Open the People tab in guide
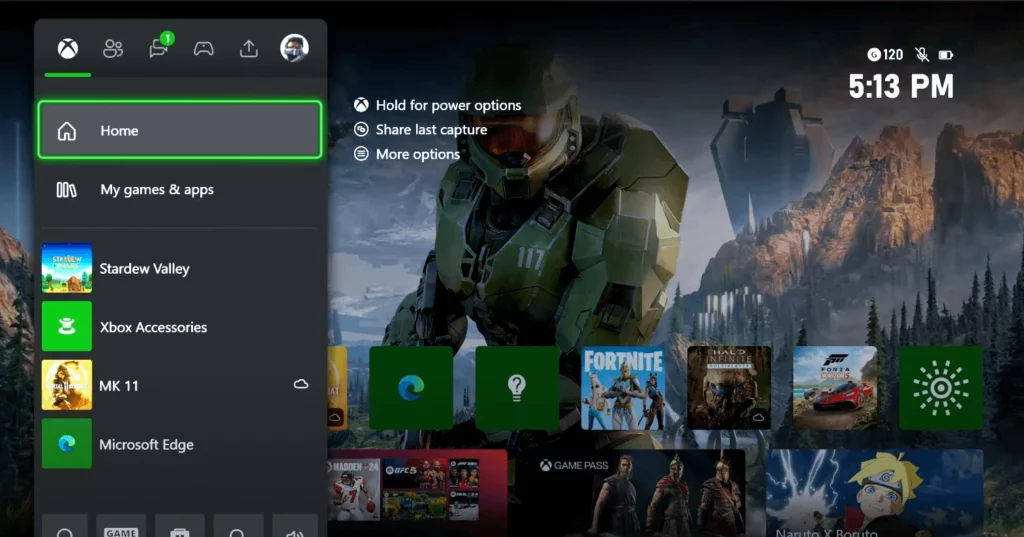This screenshot has width=1024, height=537. [x=112, y=48]
